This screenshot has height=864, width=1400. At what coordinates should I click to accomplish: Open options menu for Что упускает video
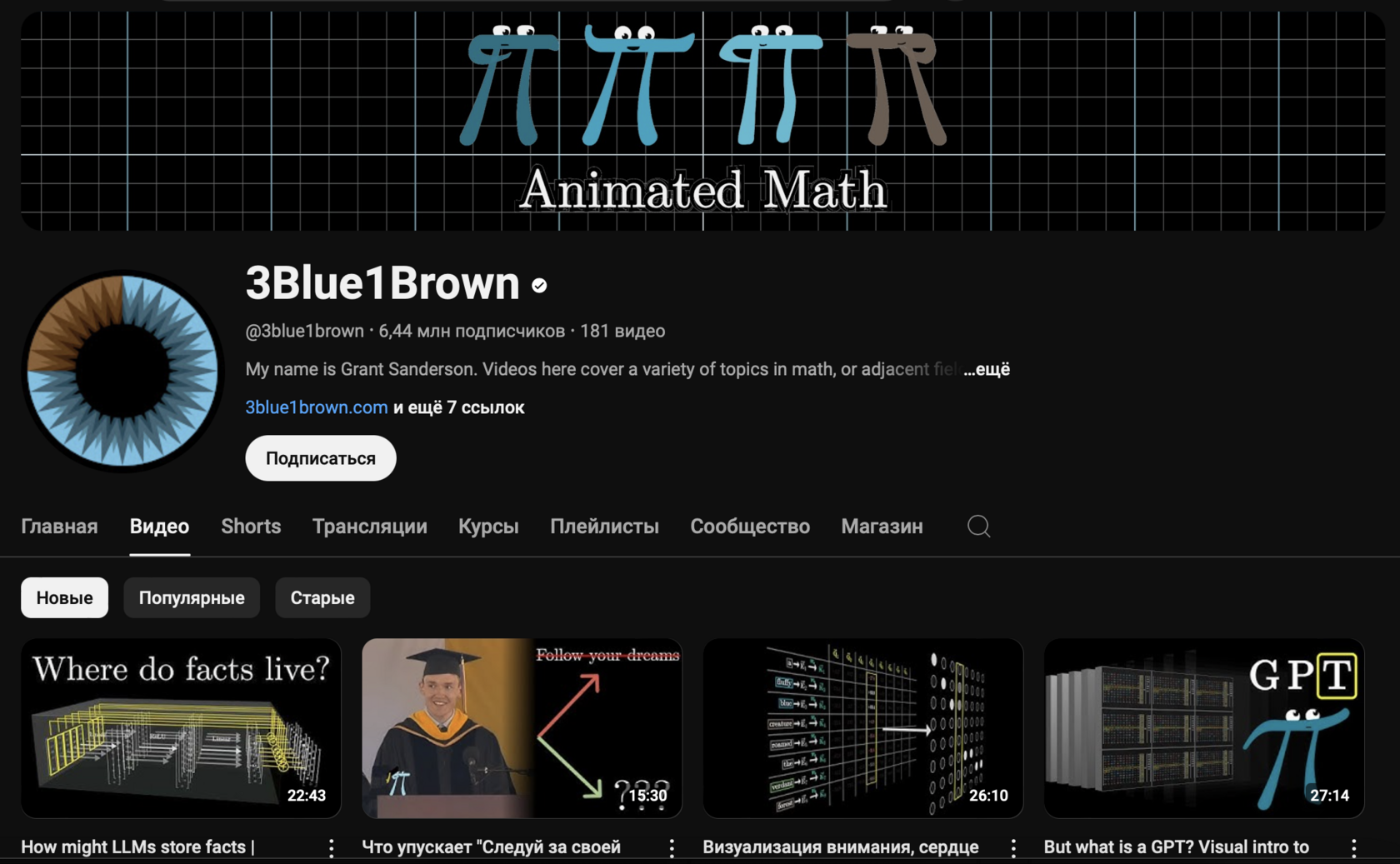point(672,848)
